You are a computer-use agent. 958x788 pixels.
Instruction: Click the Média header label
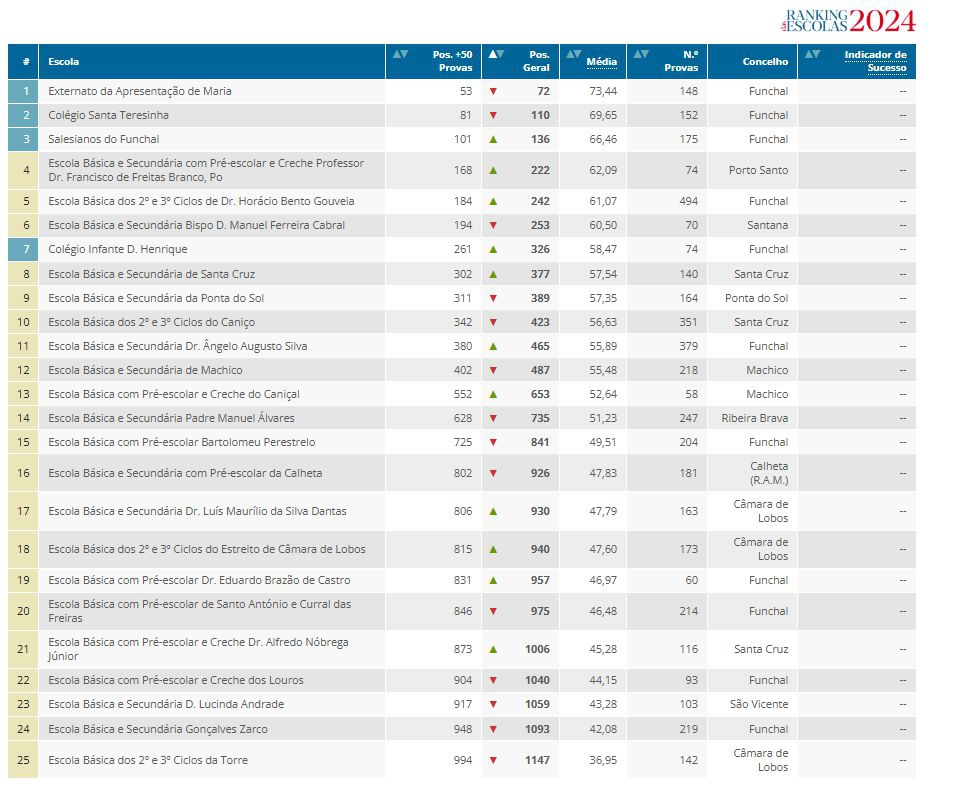pos(602,62)
